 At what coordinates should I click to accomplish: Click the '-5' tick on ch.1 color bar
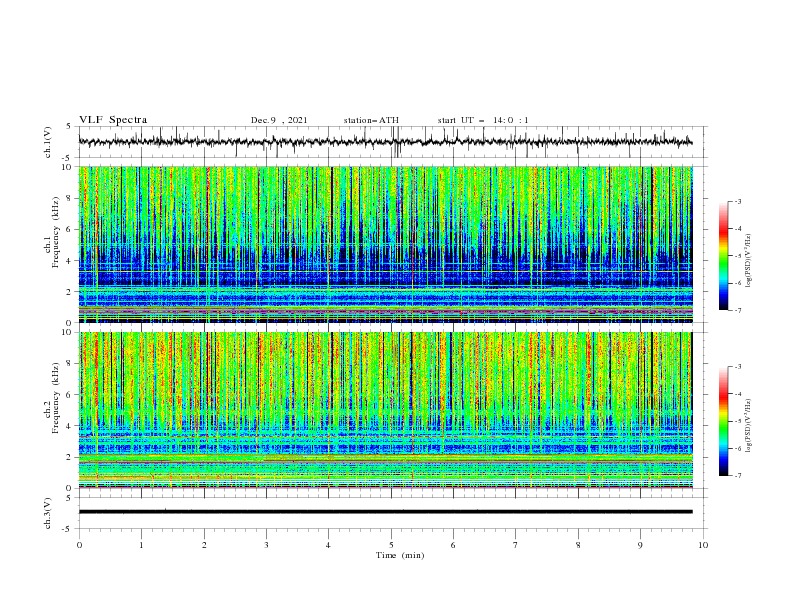point(737,256)
